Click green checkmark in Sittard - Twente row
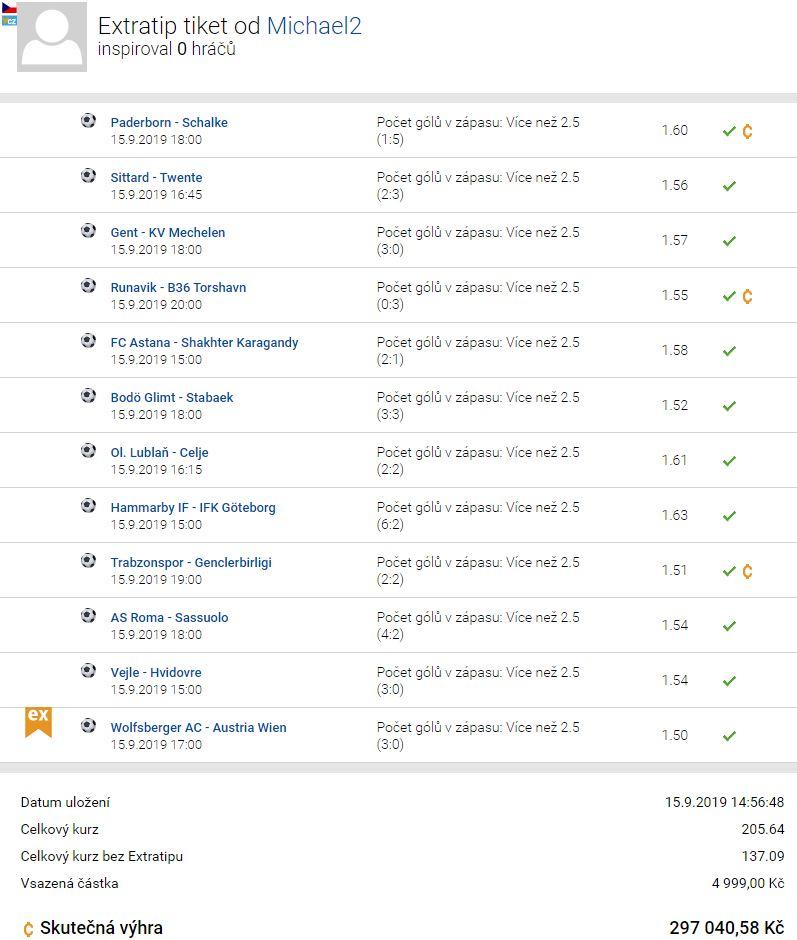Image resolution: width=797 pixels, height=940 pixels. [x=729, y=186]
